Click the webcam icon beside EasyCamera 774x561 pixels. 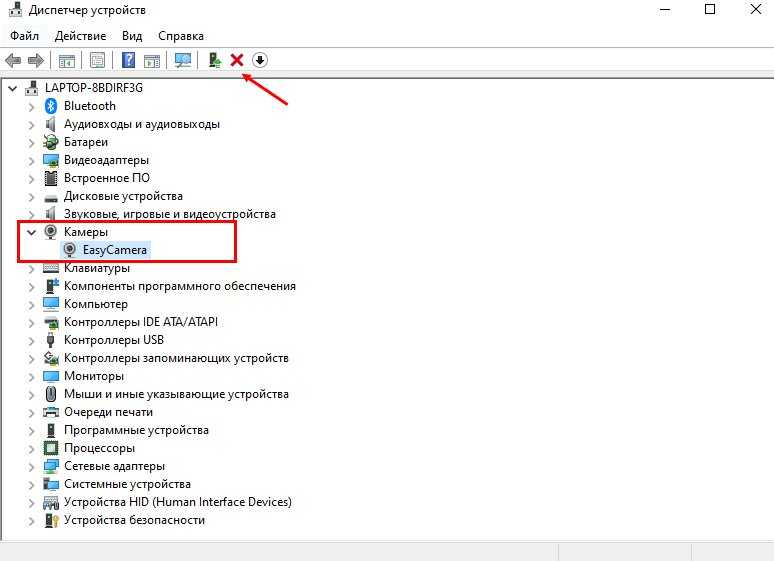tap(70, 250)
